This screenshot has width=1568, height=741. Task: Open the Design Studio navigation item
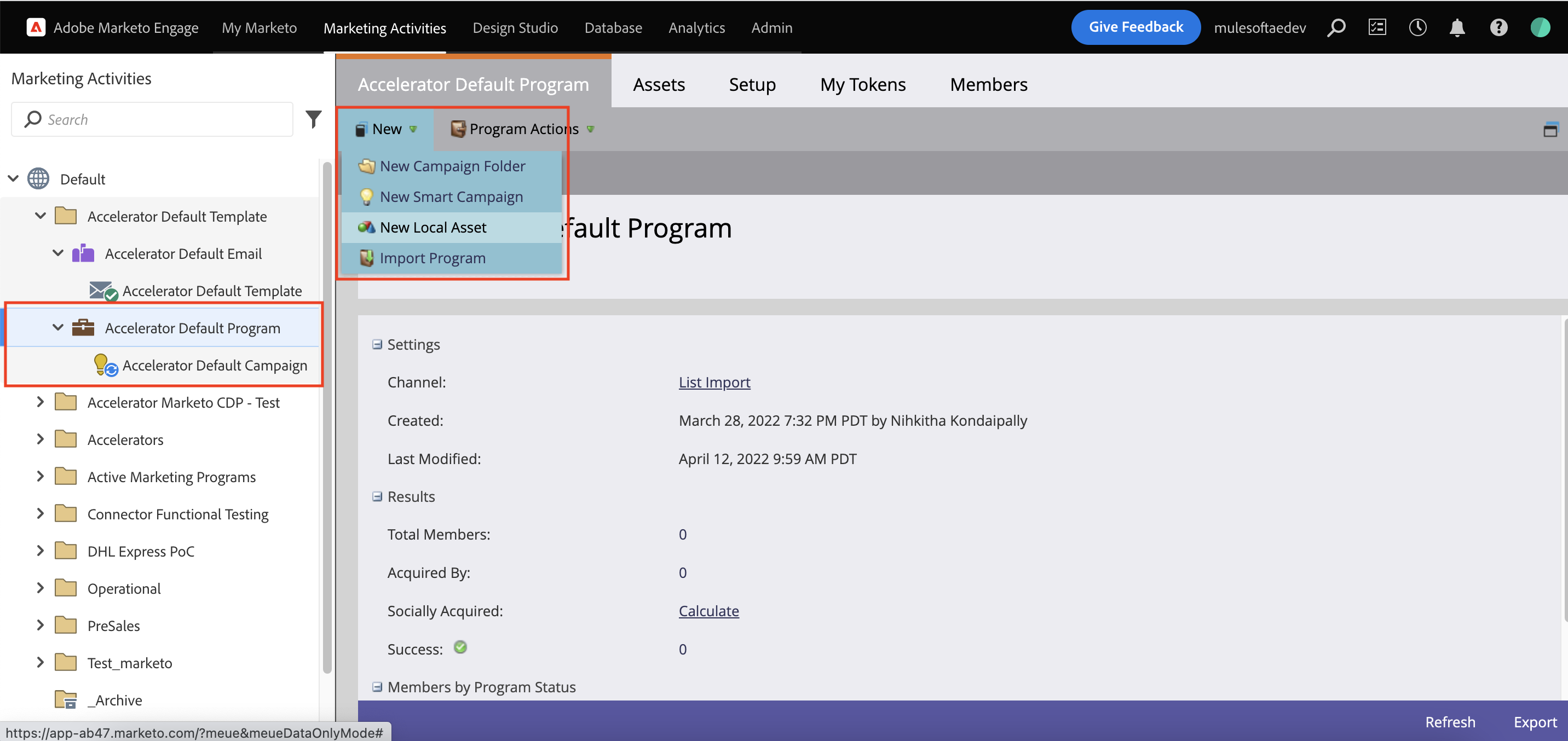coord(515,27)
